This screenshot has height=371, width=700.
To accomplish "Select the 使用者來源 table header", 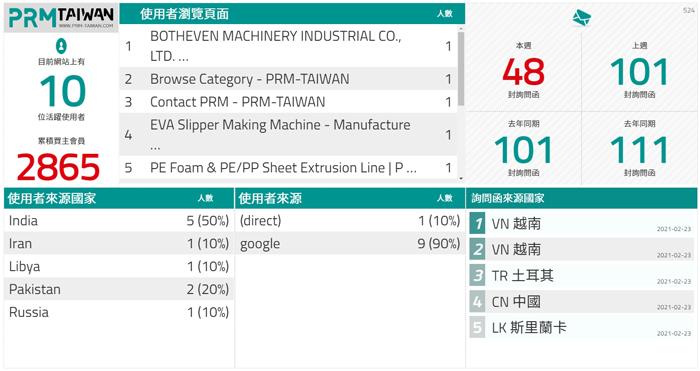I will tap(350, 198).
